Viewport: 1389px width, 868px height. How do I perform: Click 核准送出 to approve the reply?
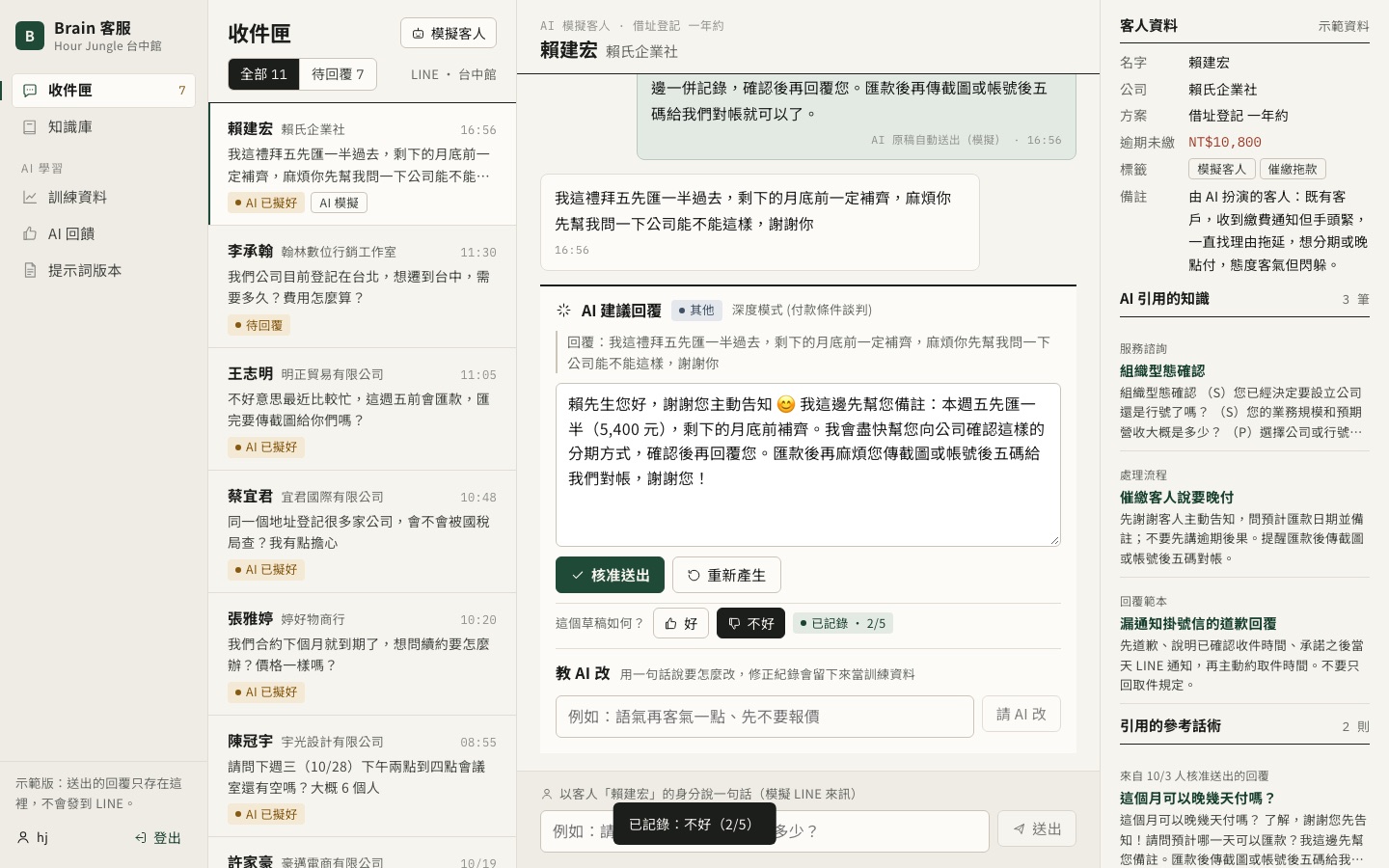[610, 575]
